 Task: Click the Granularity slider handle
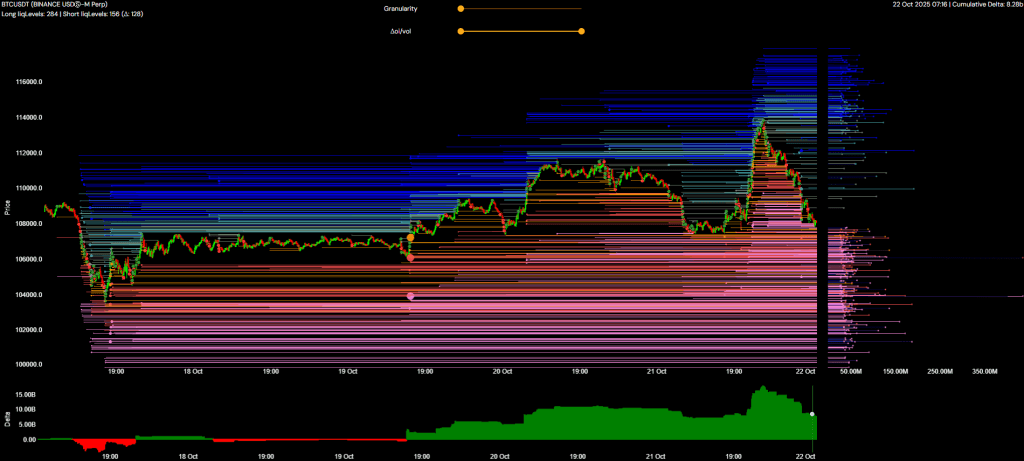click(x=460, y=8)
